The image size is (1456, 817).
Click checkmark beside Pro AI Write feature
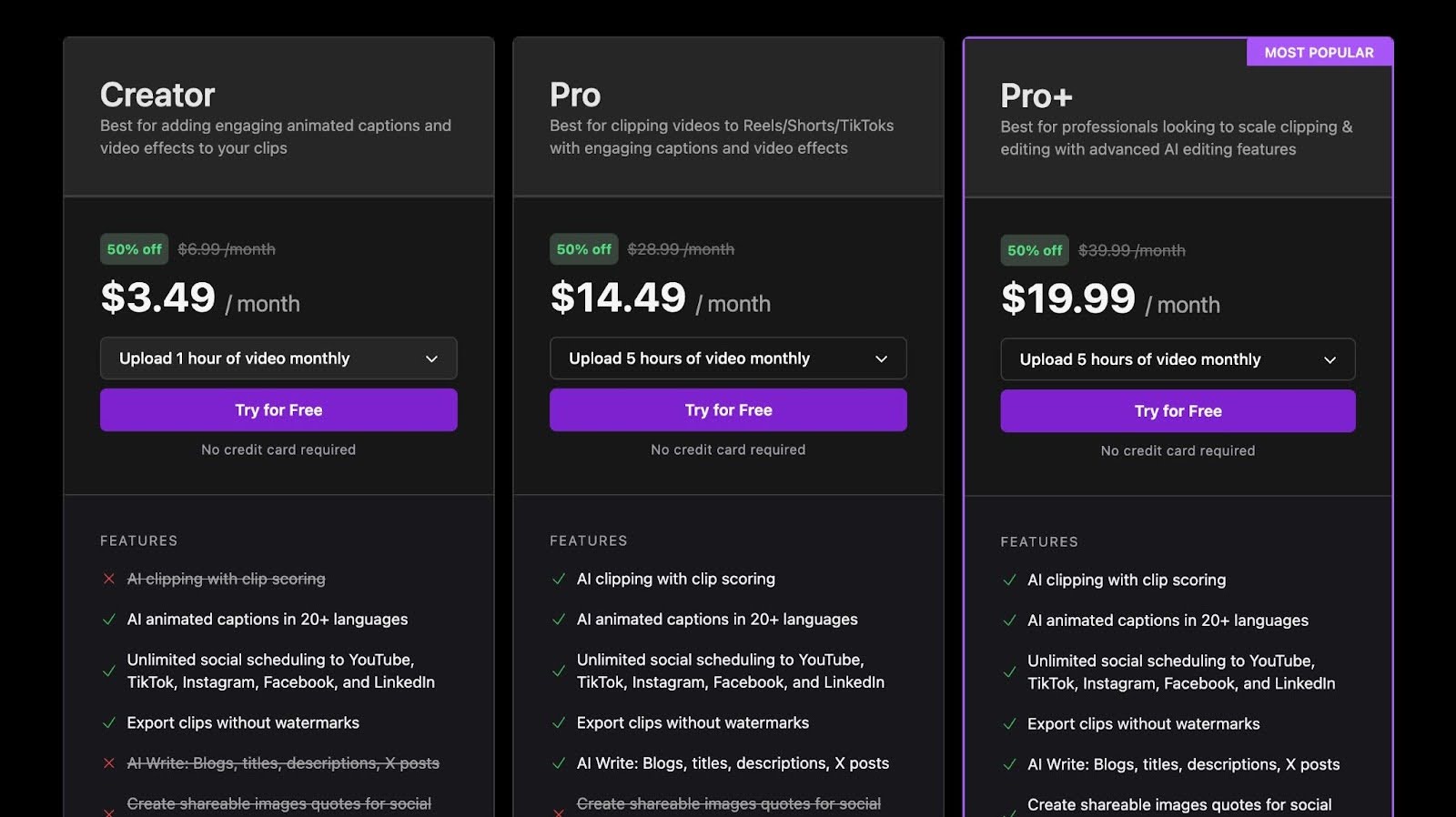(559, 763)
